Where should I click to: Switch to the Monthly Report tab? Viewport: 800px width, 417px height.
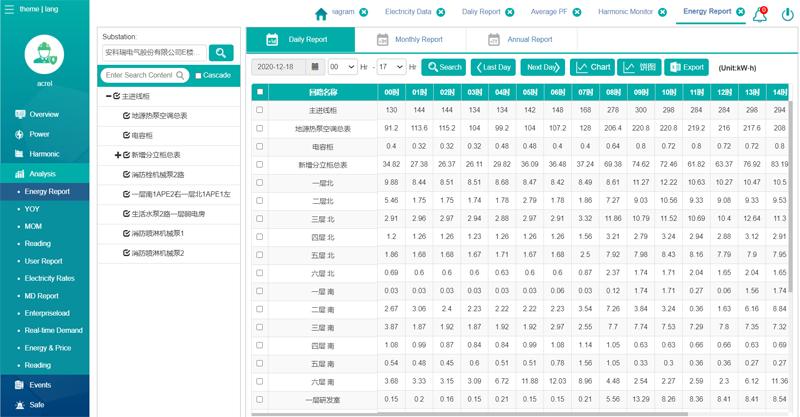(x=409, y=40)
